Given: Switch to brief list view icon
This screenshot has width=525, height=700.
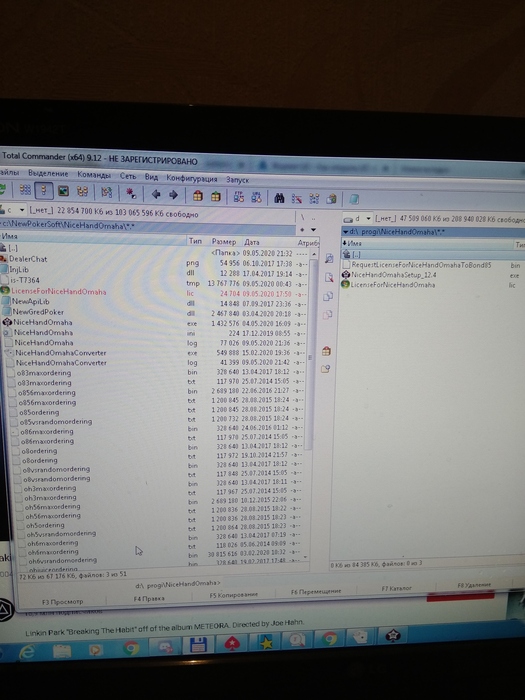Looking at the screenshot, I should coord(25,191).
